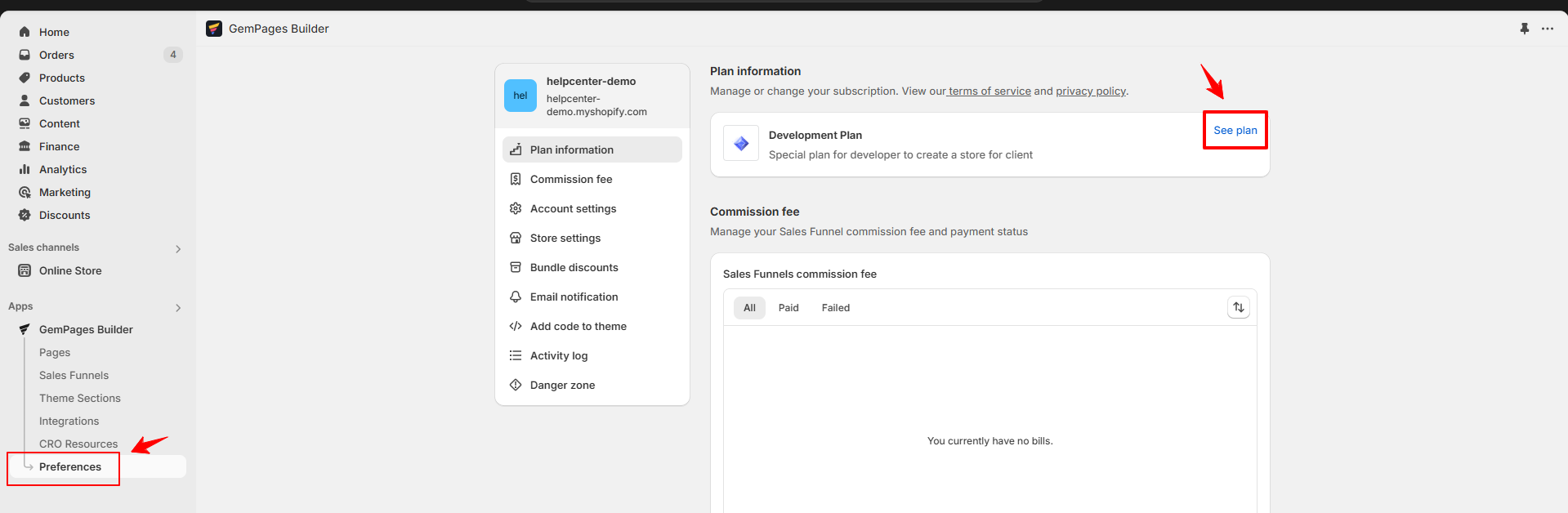Click the helpcenter-demo store avatar
The width and height of the screenshot is (1568, 513).
point(520,96)
